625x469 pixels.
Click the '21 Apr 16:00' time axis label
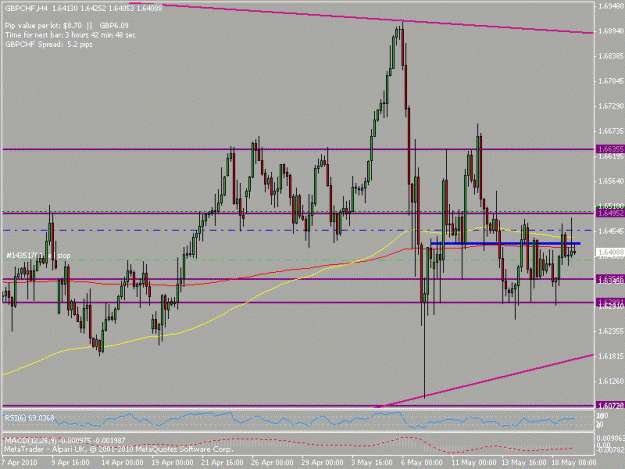tap(222, 463)
